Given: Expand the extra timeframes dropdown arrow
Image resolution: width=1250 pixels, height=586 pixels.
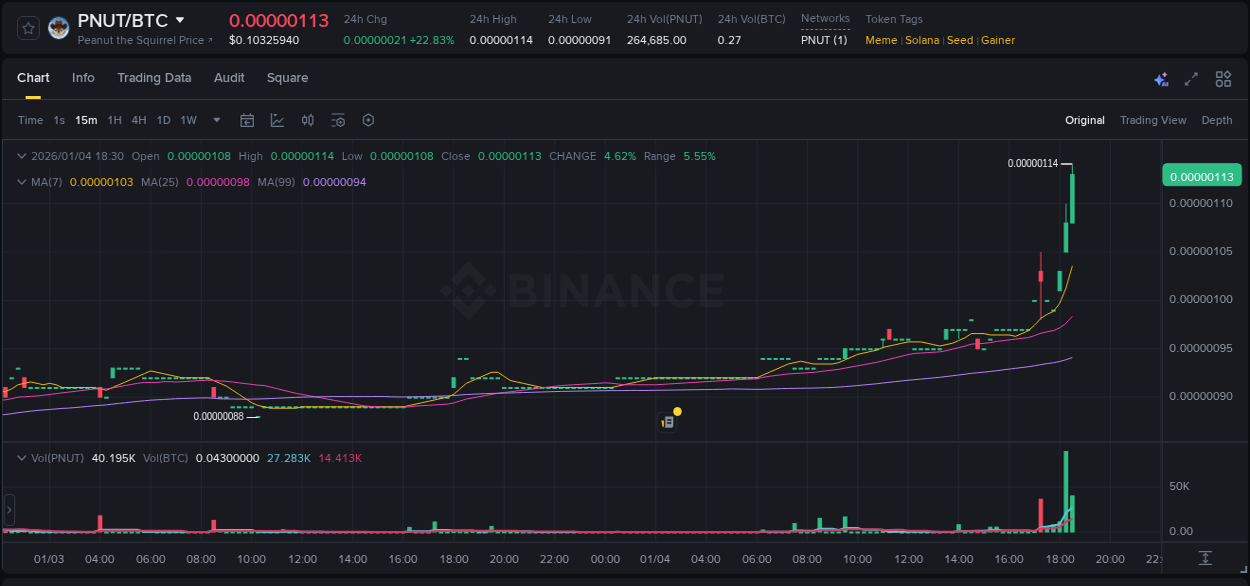Looking at the screenshot, I should 216,120.
